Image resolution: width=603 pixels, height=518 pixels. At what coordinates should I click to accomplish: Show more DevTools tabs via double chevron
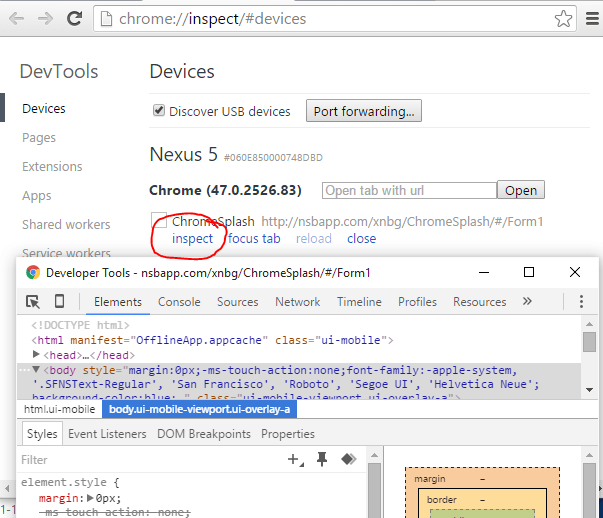tap(527, 301)
